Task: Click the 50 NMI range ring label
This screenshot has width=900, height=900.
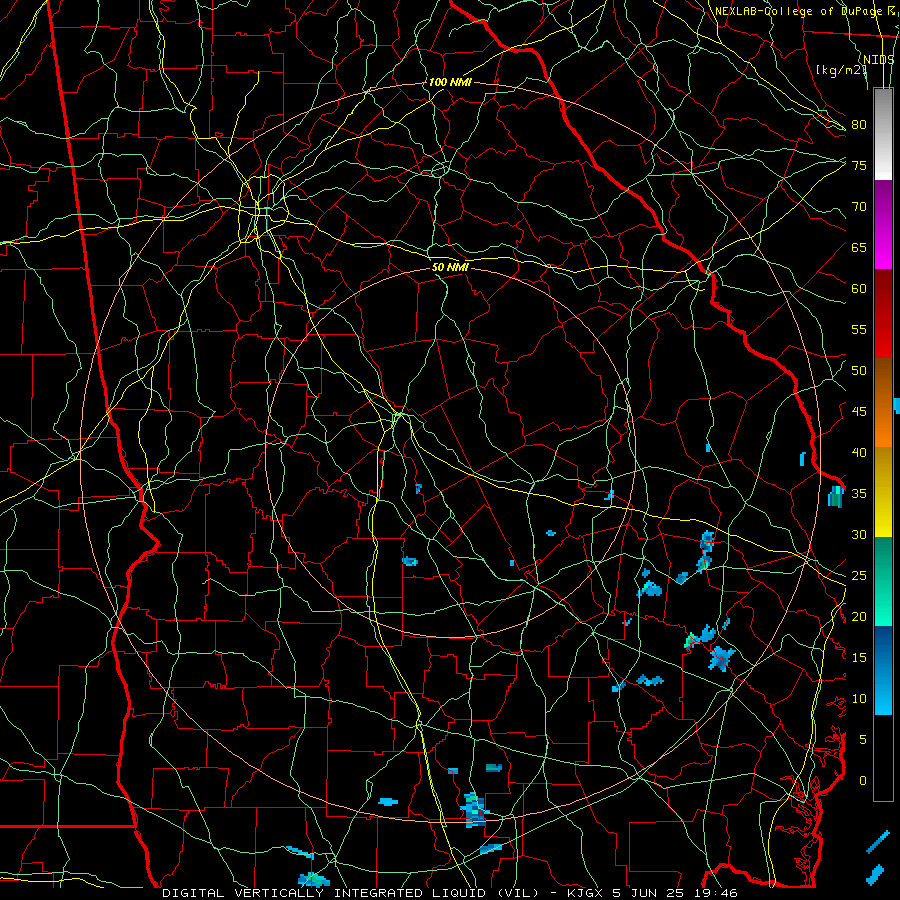Action: point(450,267)
